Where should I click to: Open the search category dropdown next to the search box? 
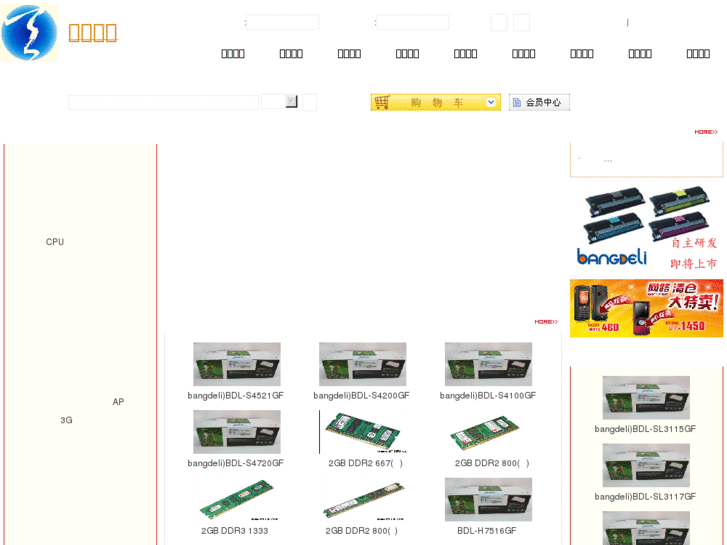(280, 102)
